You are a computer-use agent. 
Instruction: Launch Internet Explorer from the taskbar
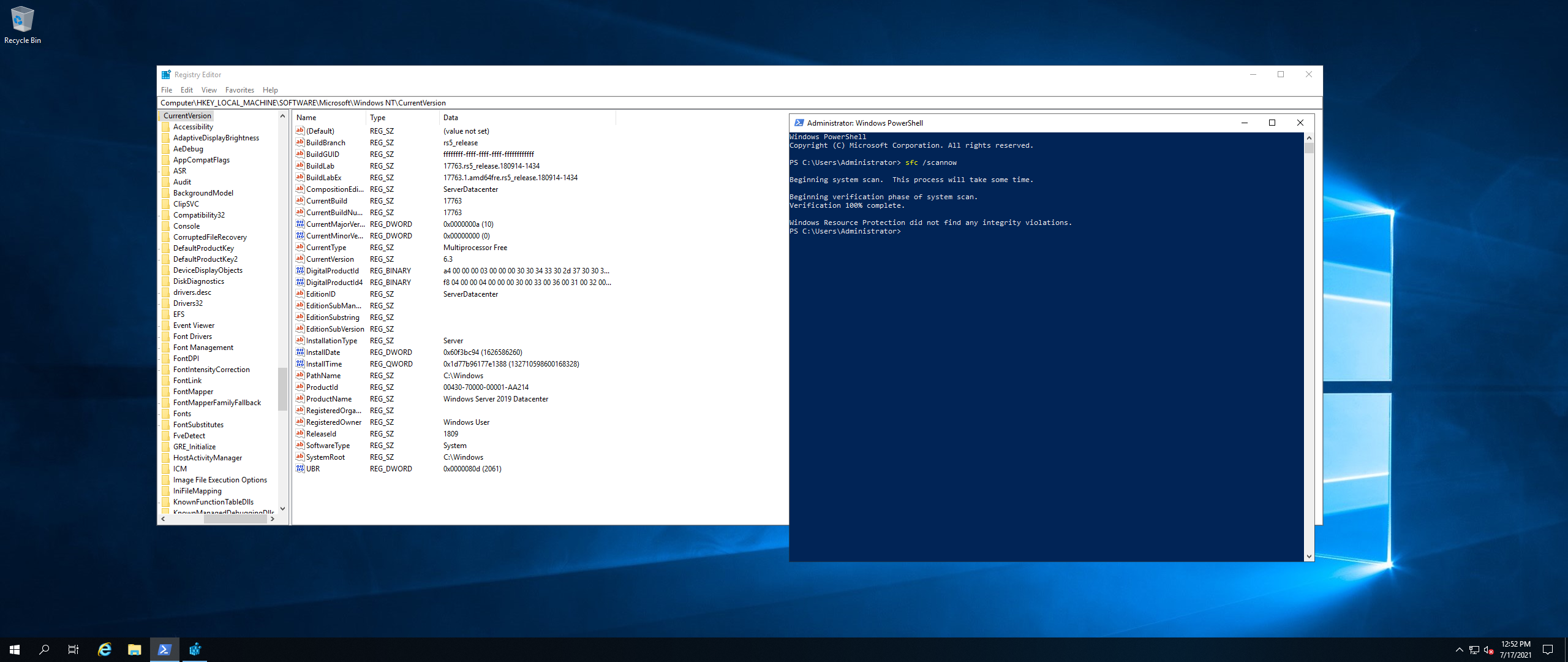[x=105, y=650]
